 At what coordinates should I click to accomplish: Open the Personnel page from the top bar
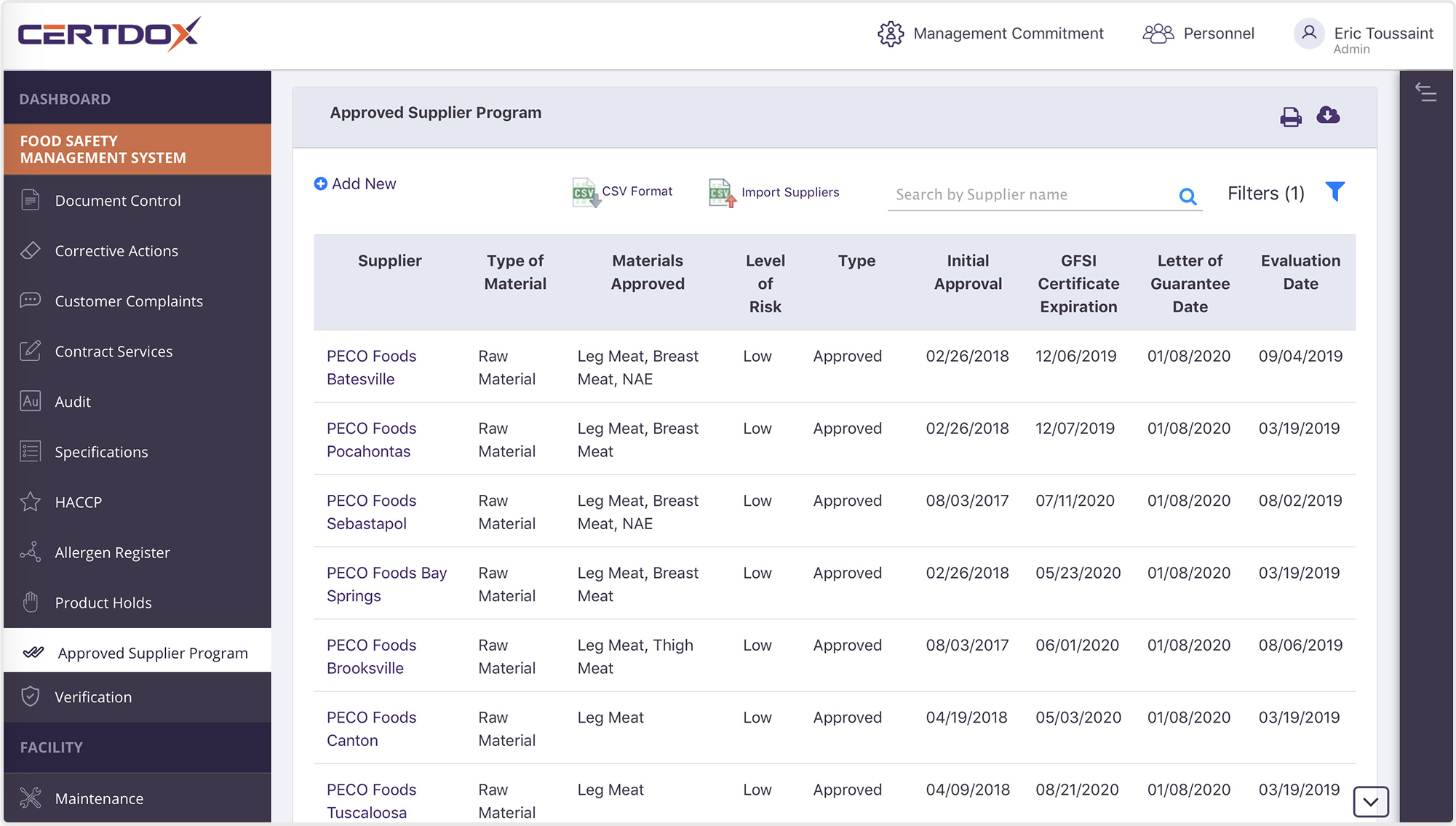(1219, 33)
